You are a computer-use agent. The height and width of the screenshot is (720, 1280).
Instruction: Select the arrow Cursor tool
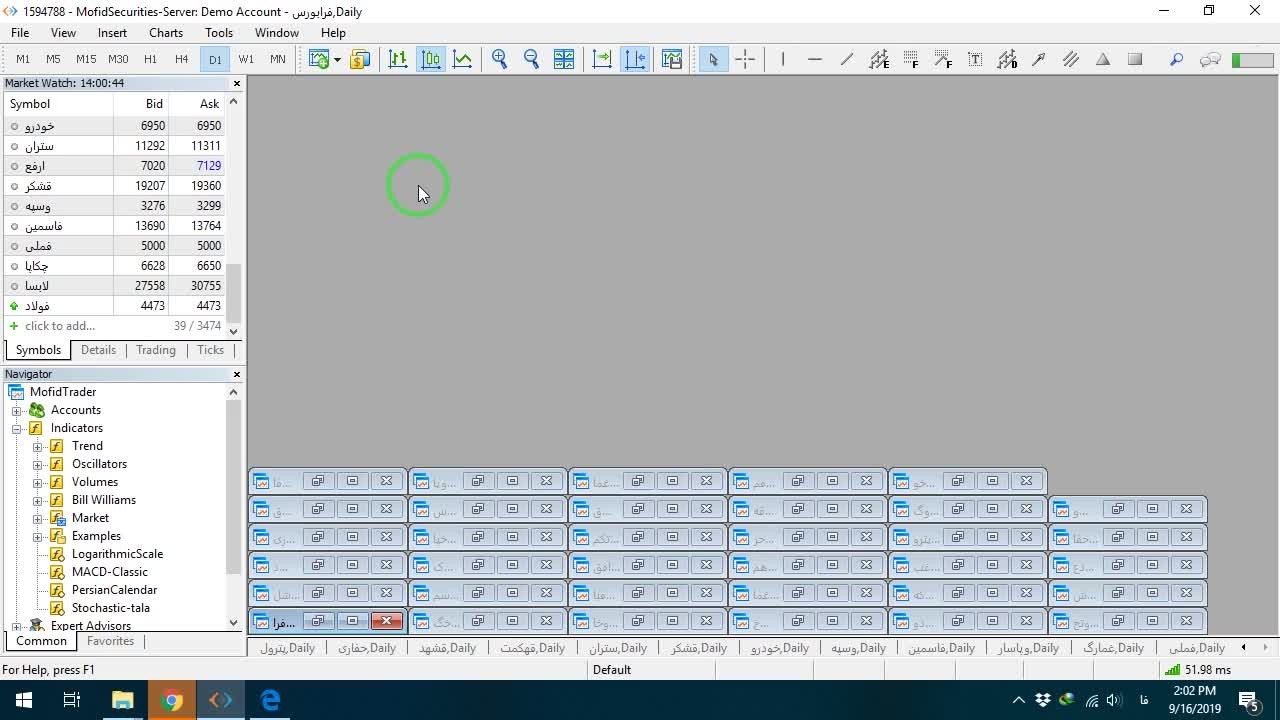point(713,59)
